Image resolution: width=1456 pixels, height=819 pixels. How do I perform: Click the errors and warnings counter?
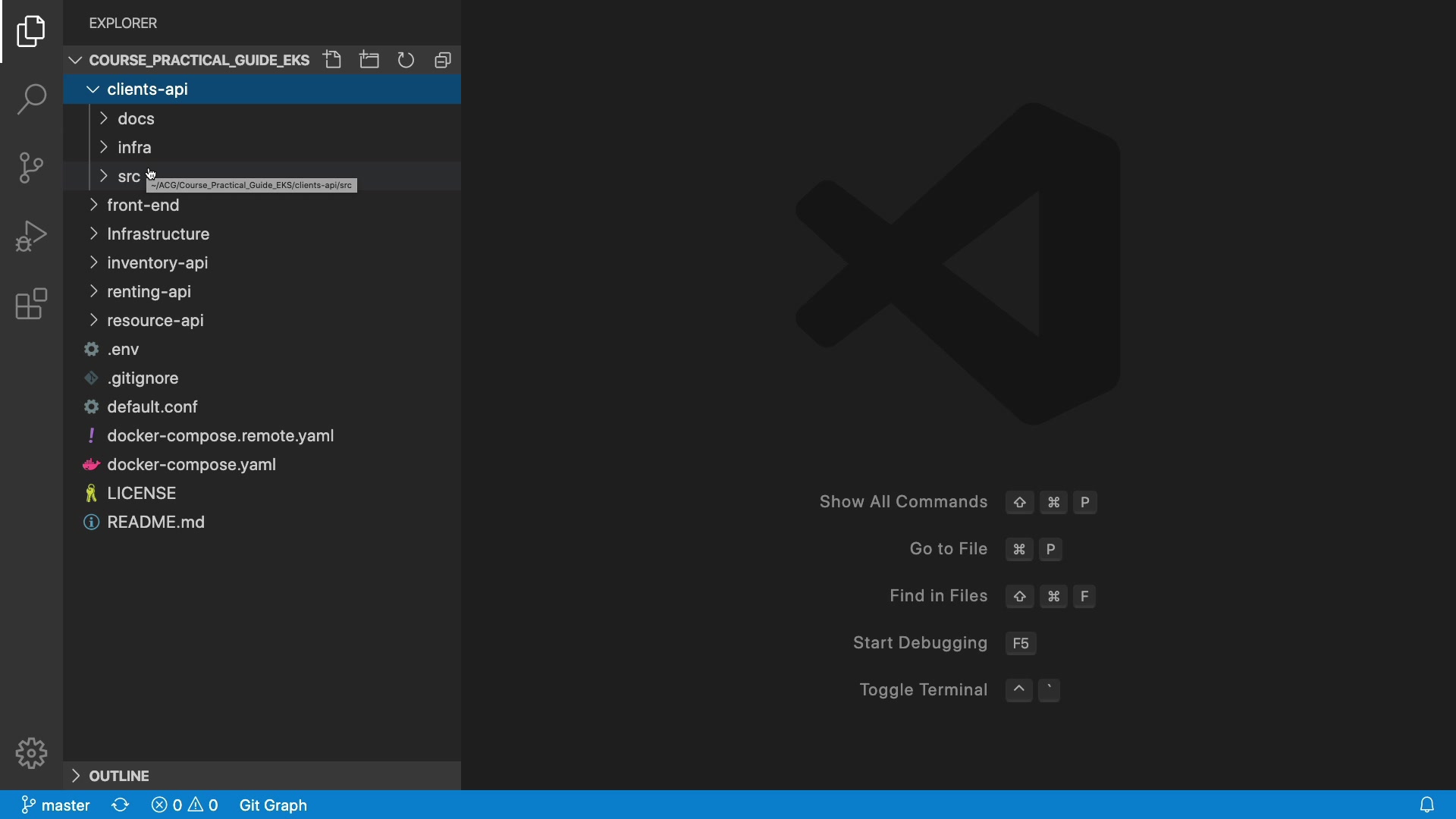[x=185, y=805]
